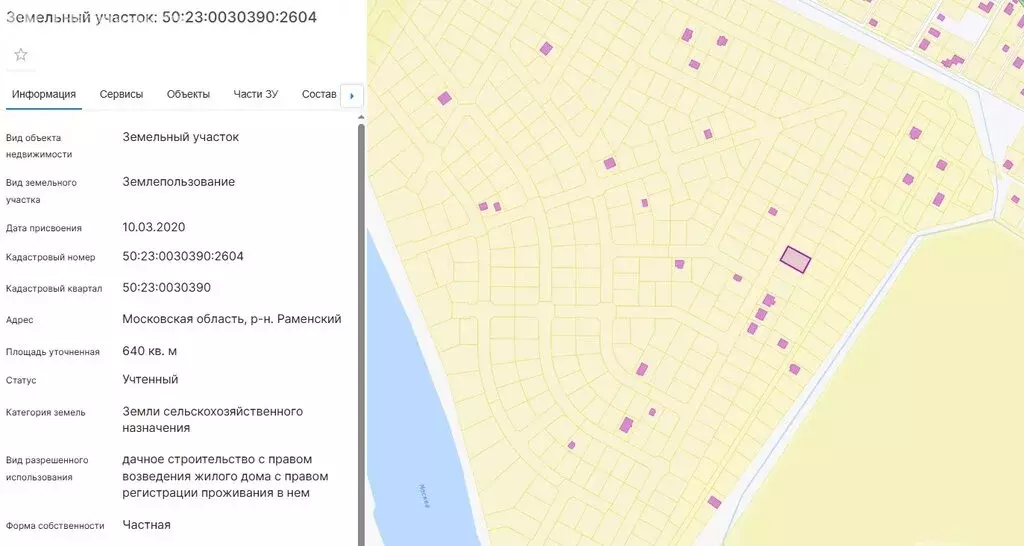The width and height of the screenshot is (1024, 546).
Task: Click the Форма собственности field label
Action: coord(55,526)
